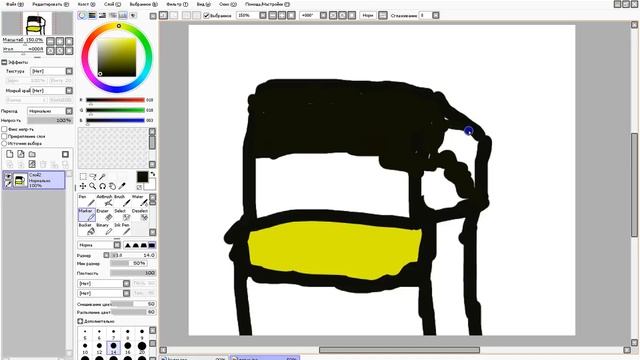Open the Файл menu
The width and height of the screenshot is (640, 360).
15,4
